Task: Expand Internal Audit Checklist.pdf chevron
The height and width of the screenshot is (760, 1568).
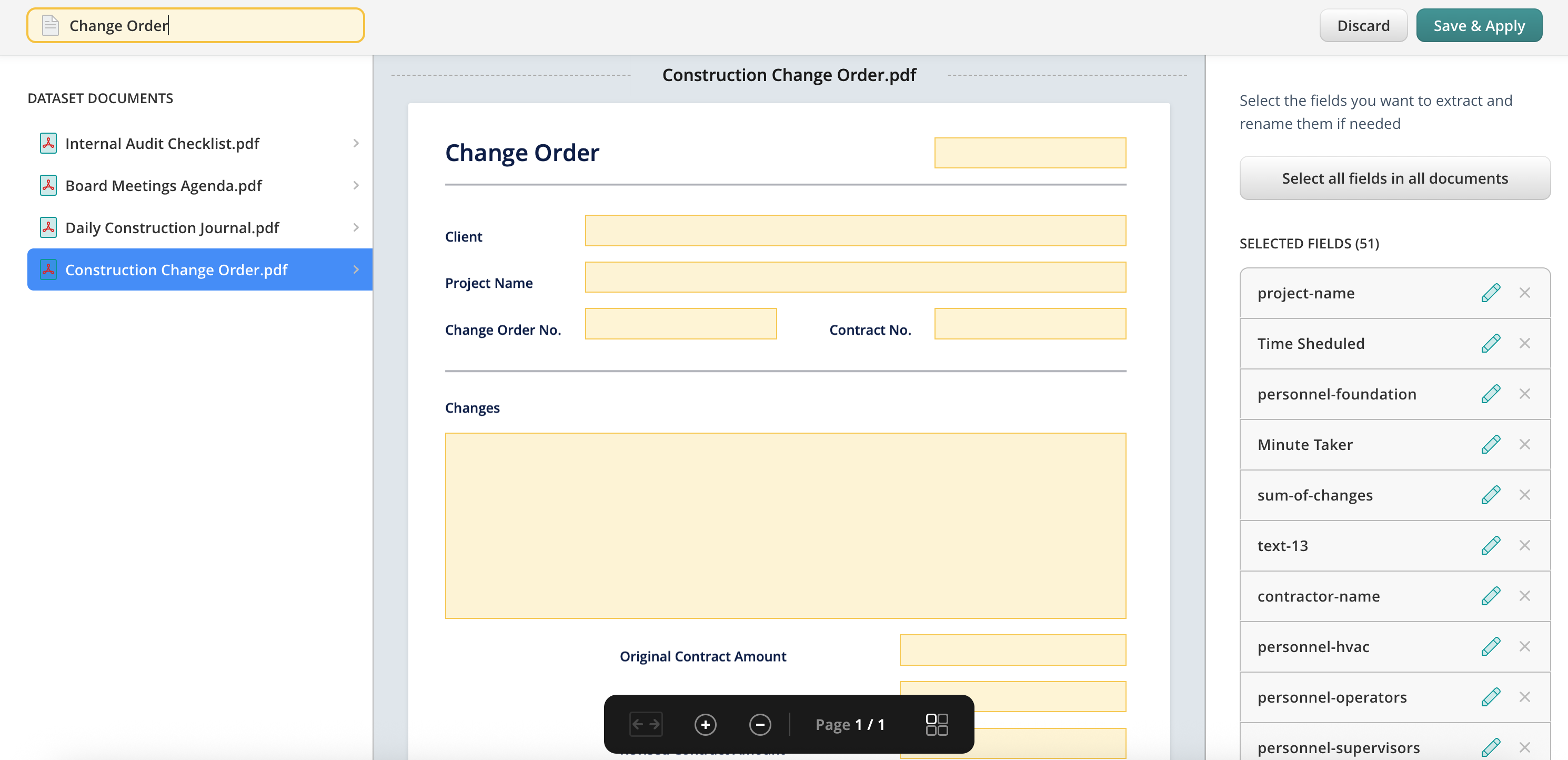Action: point(356,143)
